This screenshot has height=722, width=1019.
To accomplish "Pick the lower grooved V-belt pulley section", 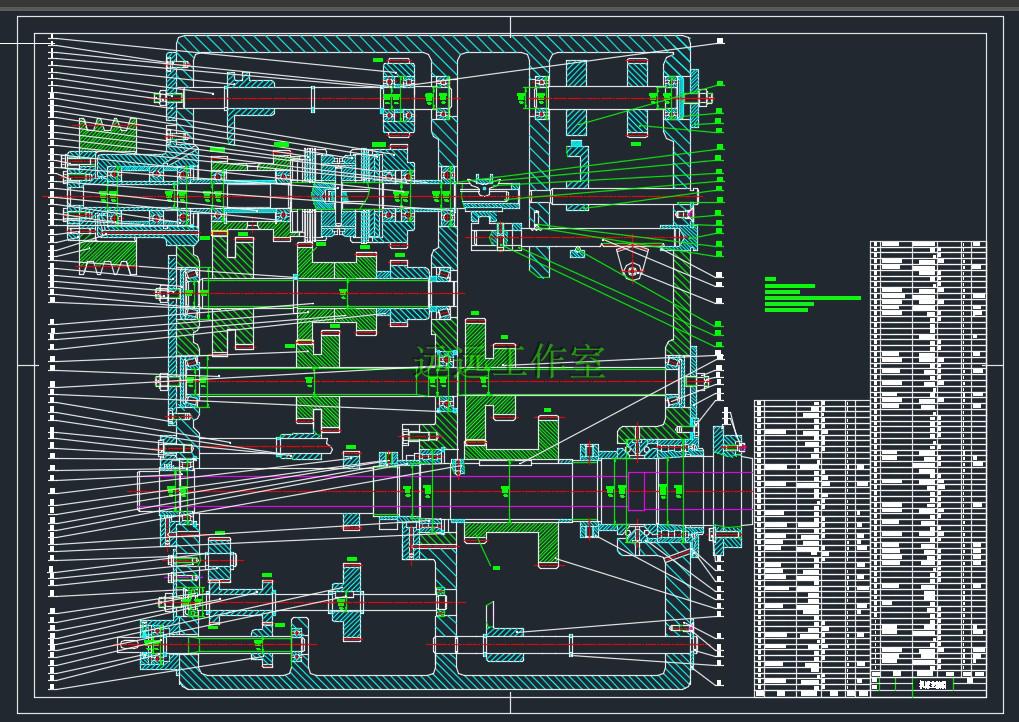I will [x=108, y=256].
